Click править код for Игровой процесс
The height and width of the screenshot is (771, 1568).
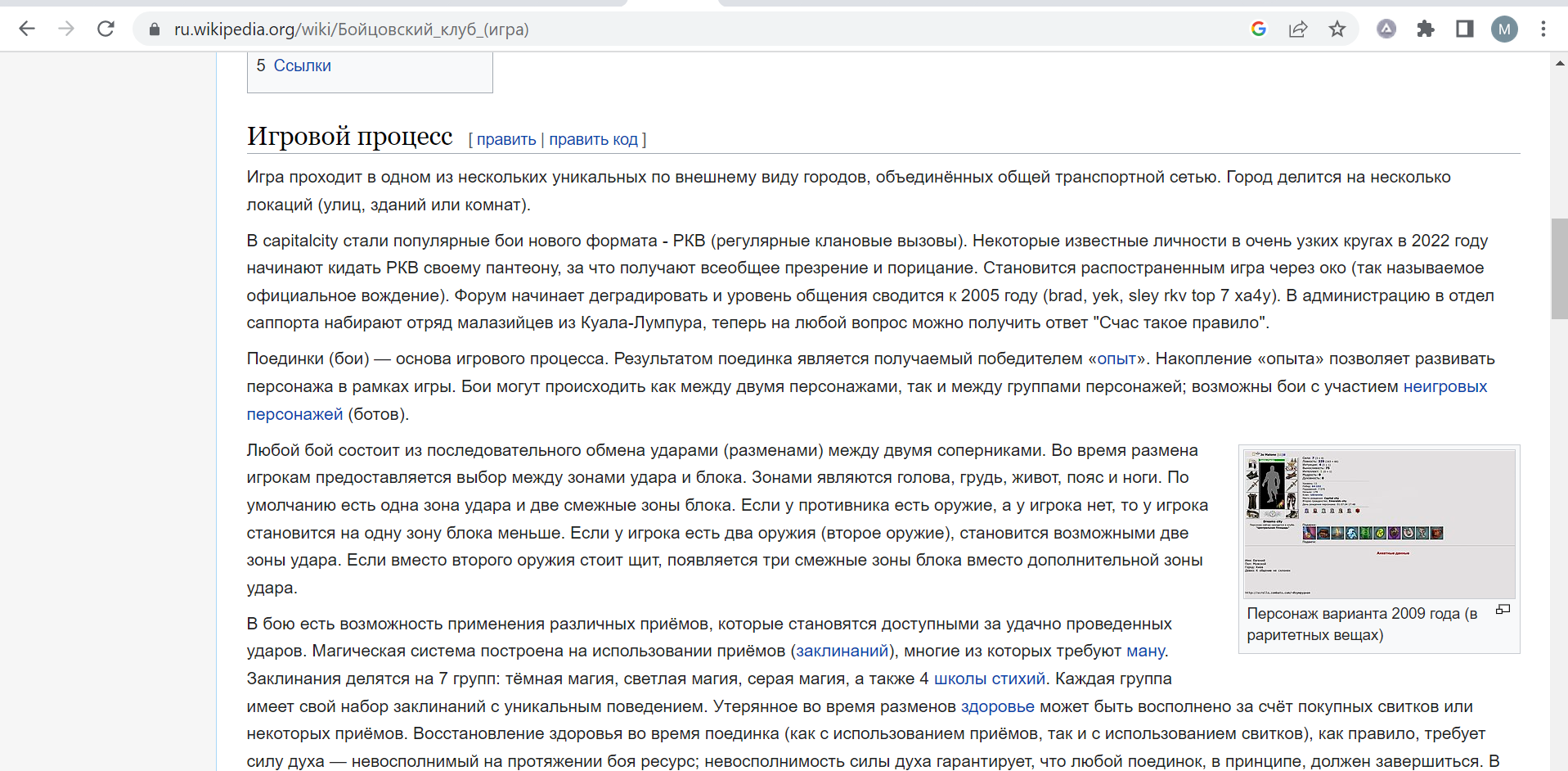coord(593,139)
